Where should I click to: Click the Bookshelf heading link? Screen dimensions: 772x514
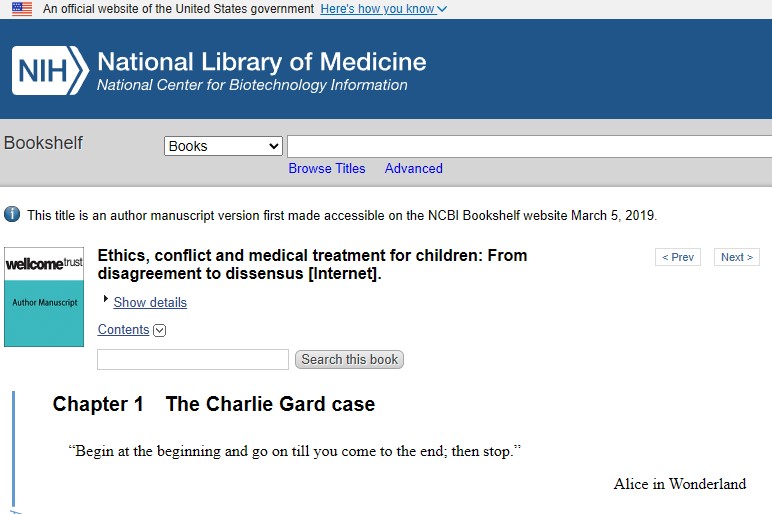point(43,143)
